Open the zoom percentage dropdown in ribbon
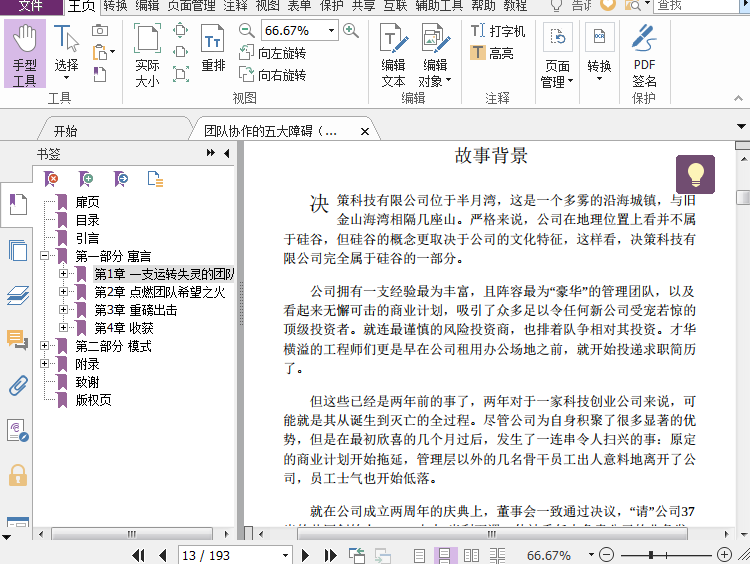This screenshot has width=750, height=564. coord(331,31)
